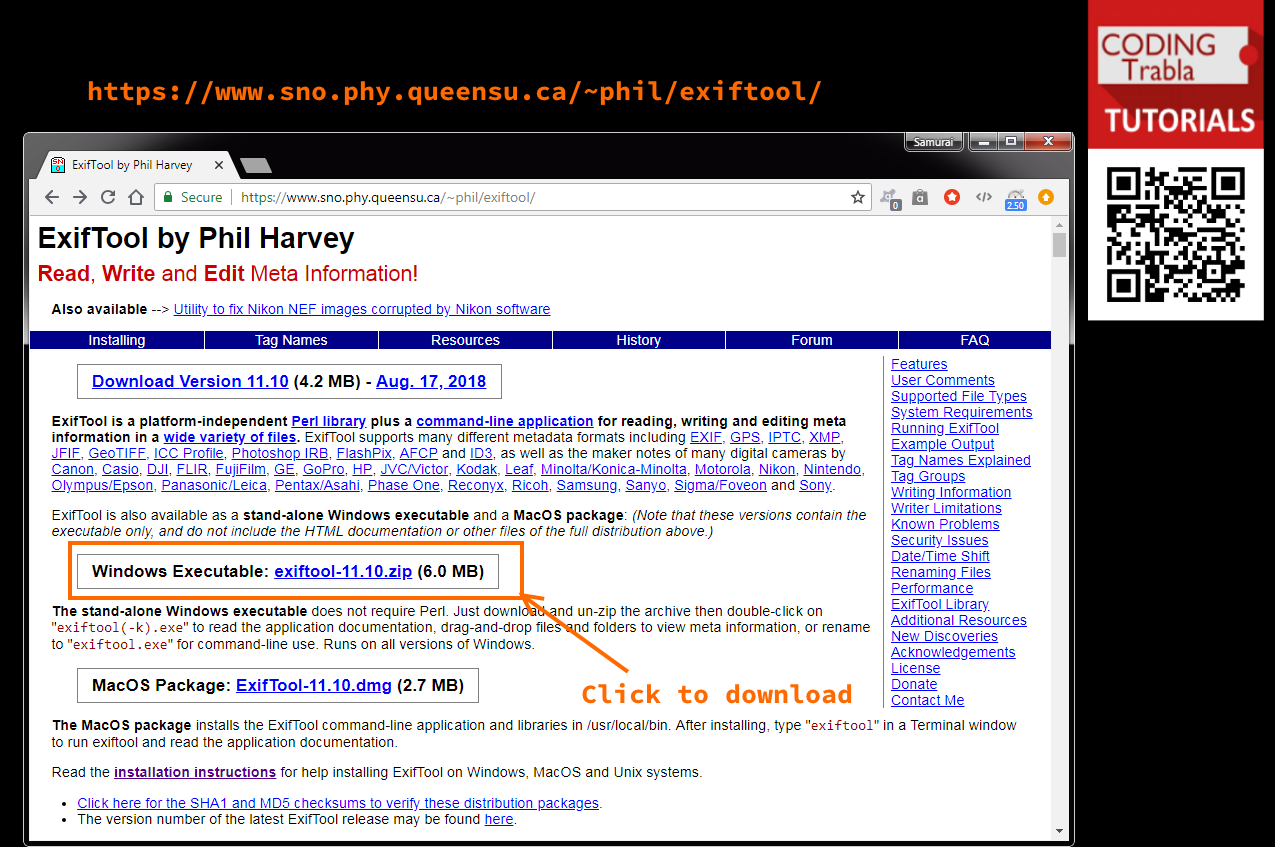This screenshot has height=847, width=1275.
Task: Reload the ExifTool page
Action: click(x=108, y=197)
